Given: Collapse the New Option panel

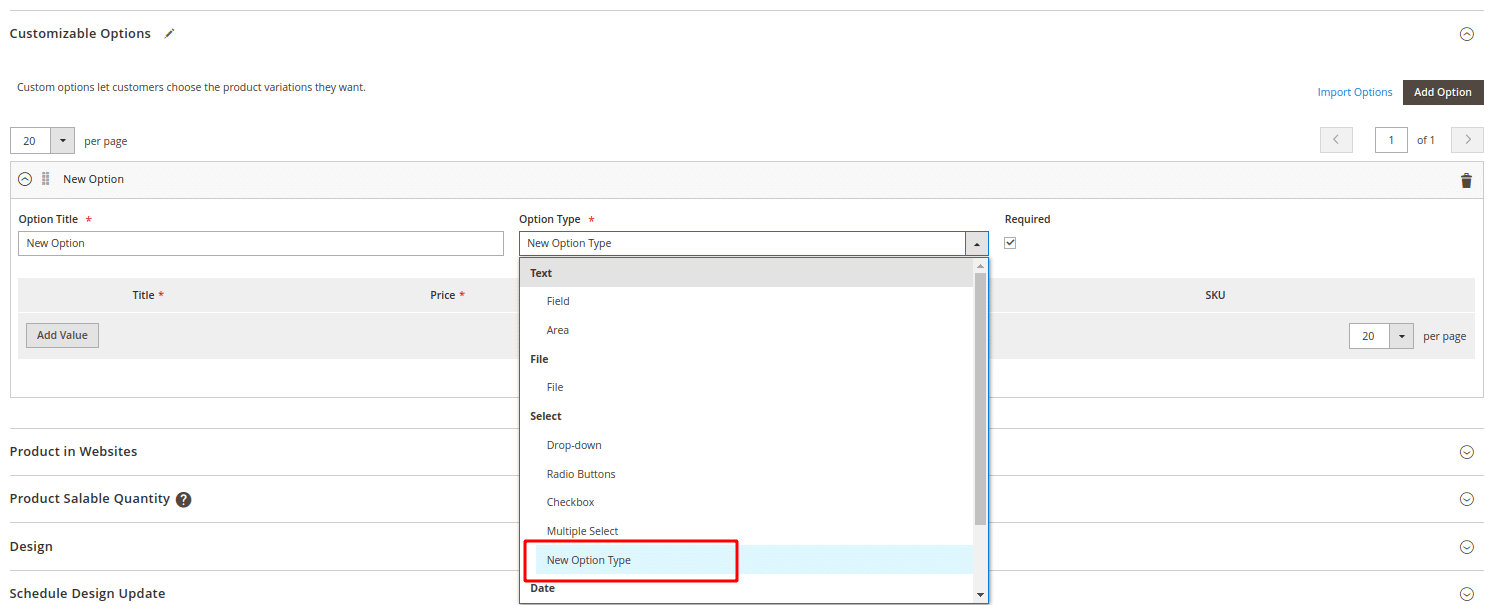Looking at the screenshot, I should (x=24, y=178).
